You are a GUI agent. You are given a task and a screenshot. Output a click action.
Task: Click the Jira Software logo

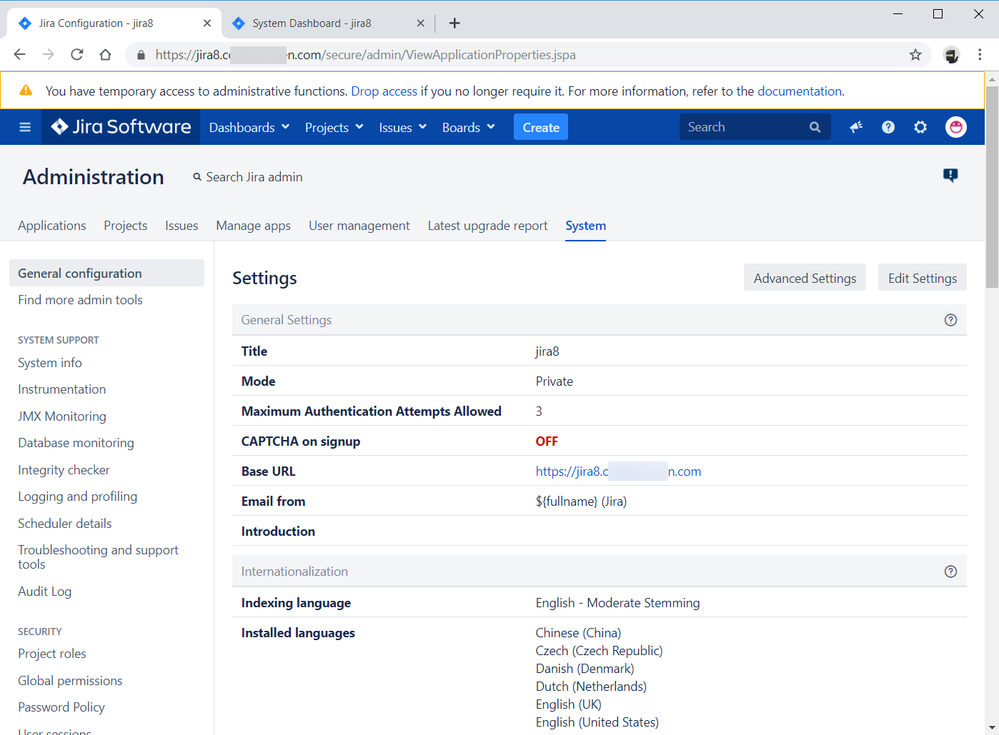pyautogui.click(x=121, y=127)
